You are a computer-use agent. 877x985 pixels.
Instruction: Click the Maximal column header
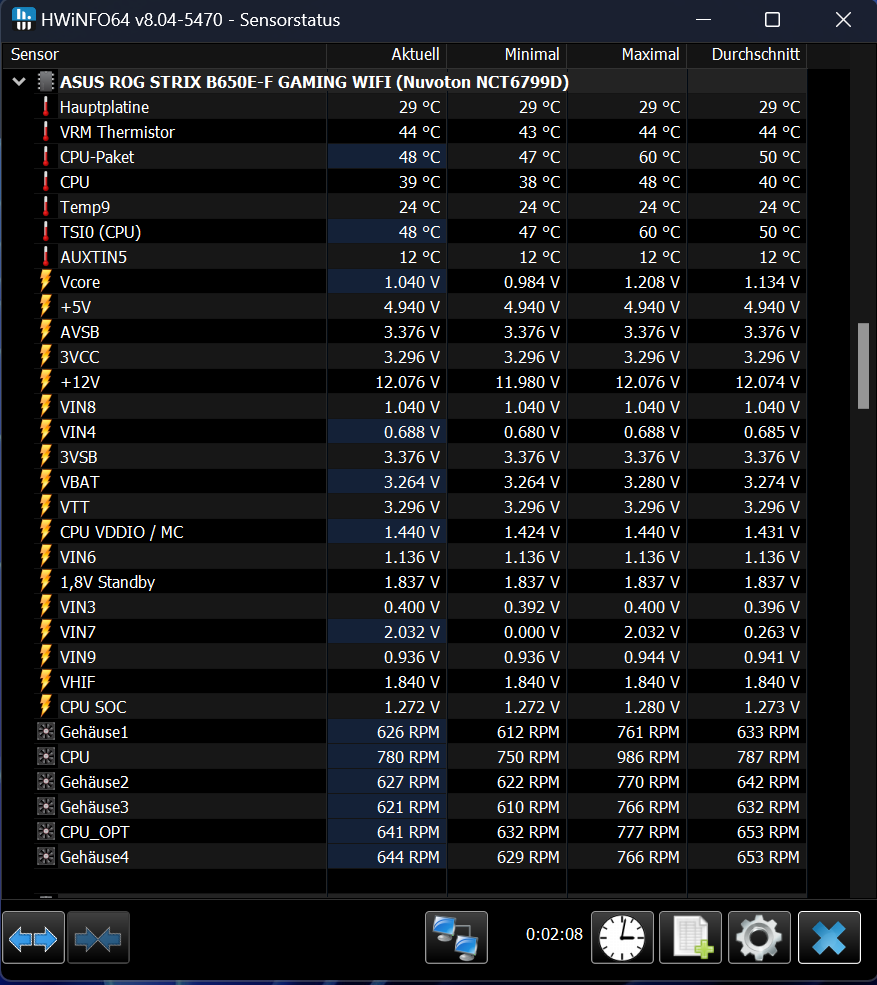627,55
